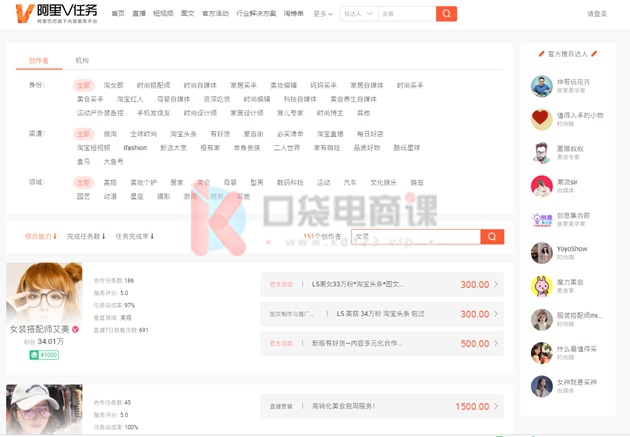The image size is (630, 437).
Task: Open 女神就是买神 avatar
Action: tap(542, 386)
